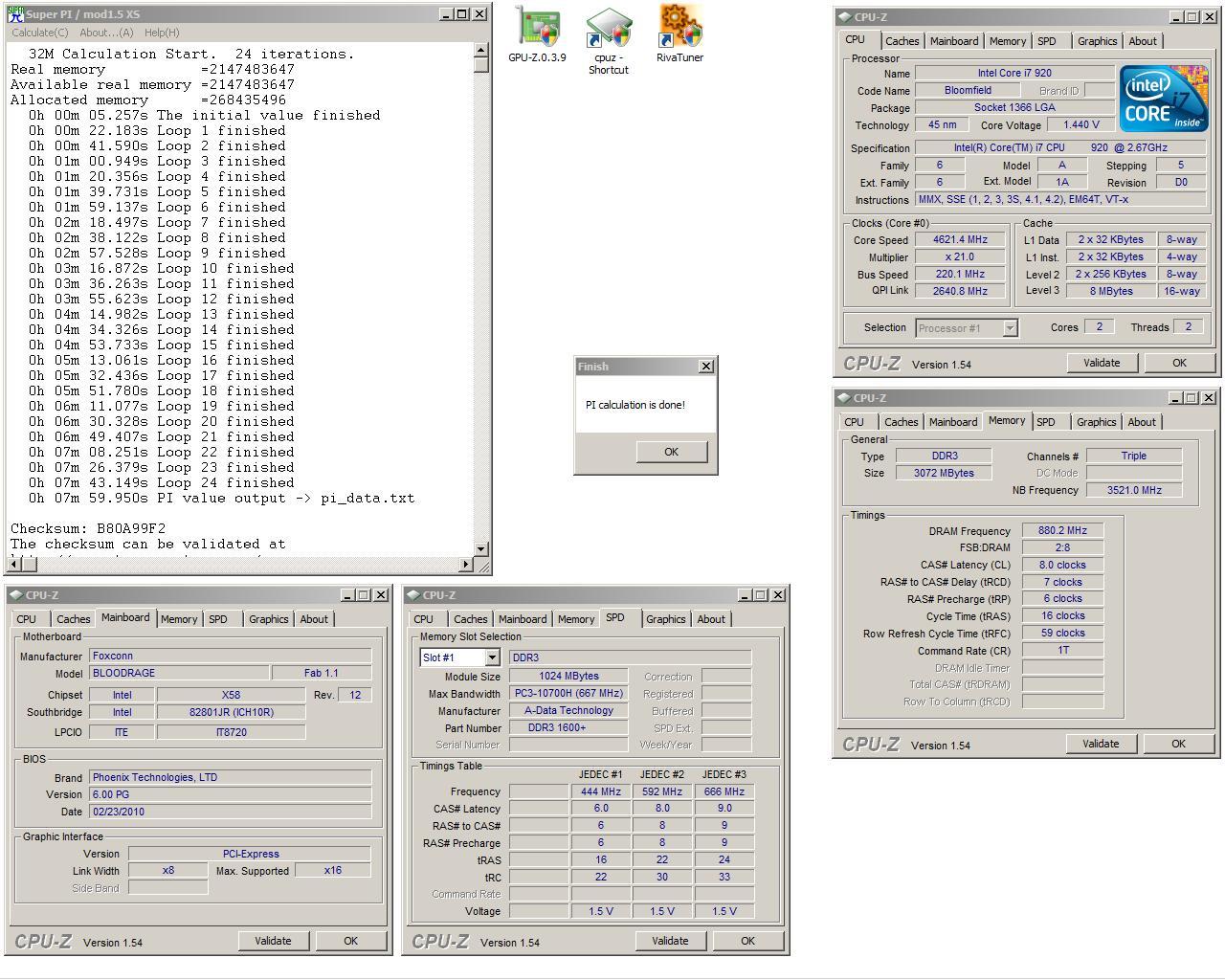Open Graphics tab in the DRAM timings CPU-Z window
This screenshot has height=980, width=1225.
pos(1096,422)
